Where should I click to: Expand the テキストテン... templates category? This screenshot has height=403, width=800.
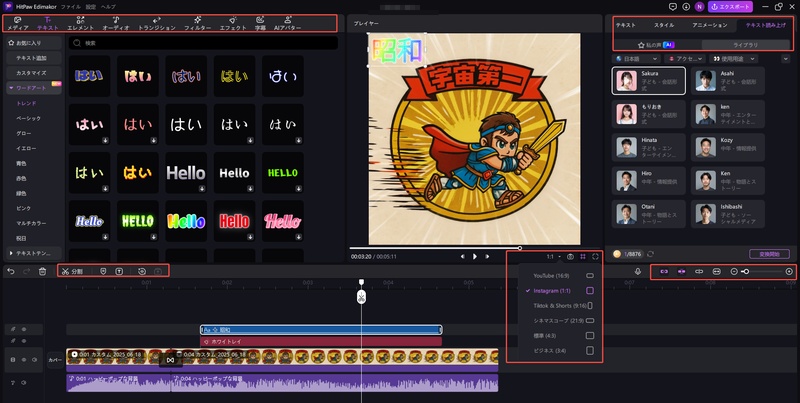coord(34,253)
